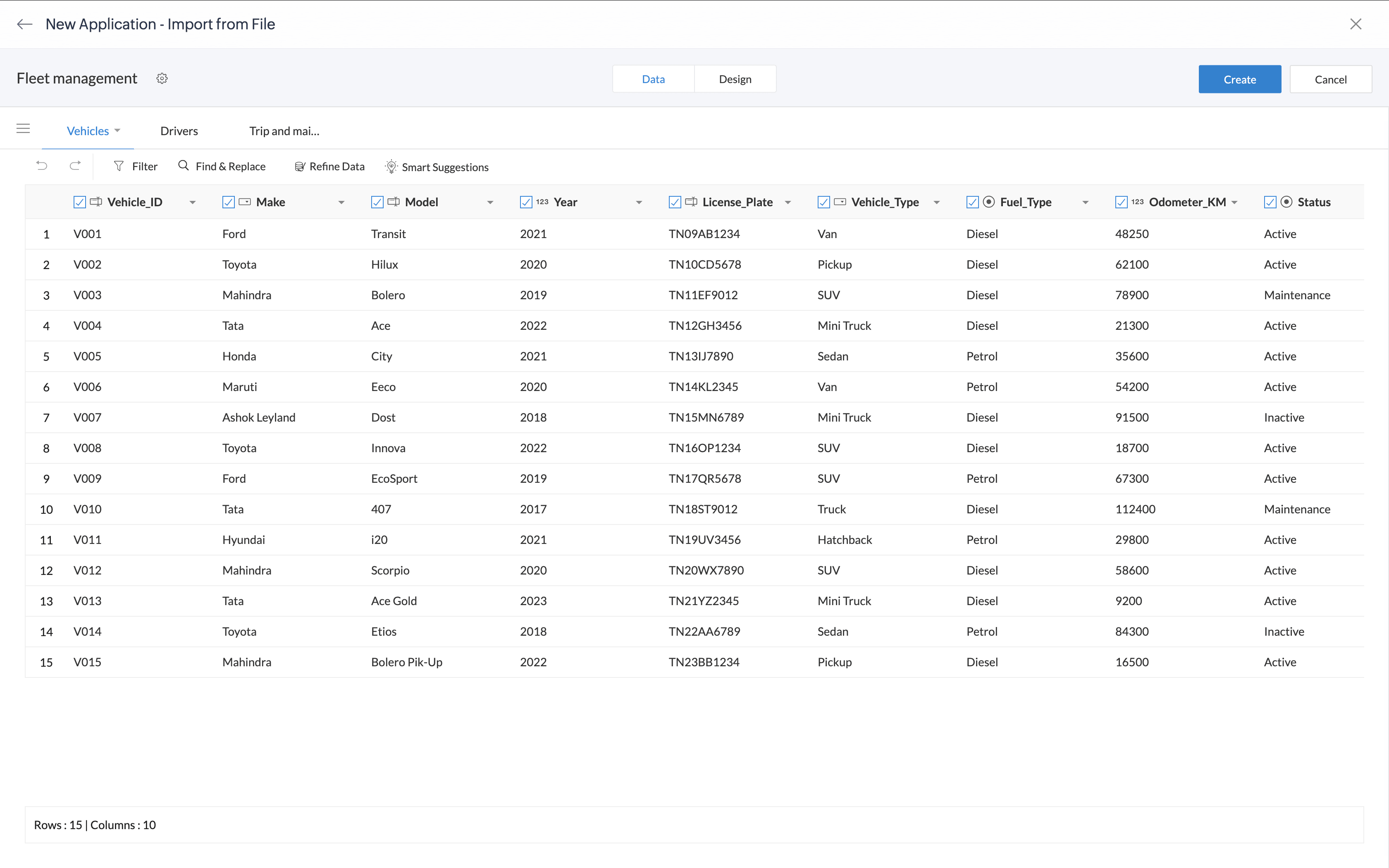Open the Vehicle_ID column dropdown arrow
The image size is (1389, 868).
click(193, 203)
